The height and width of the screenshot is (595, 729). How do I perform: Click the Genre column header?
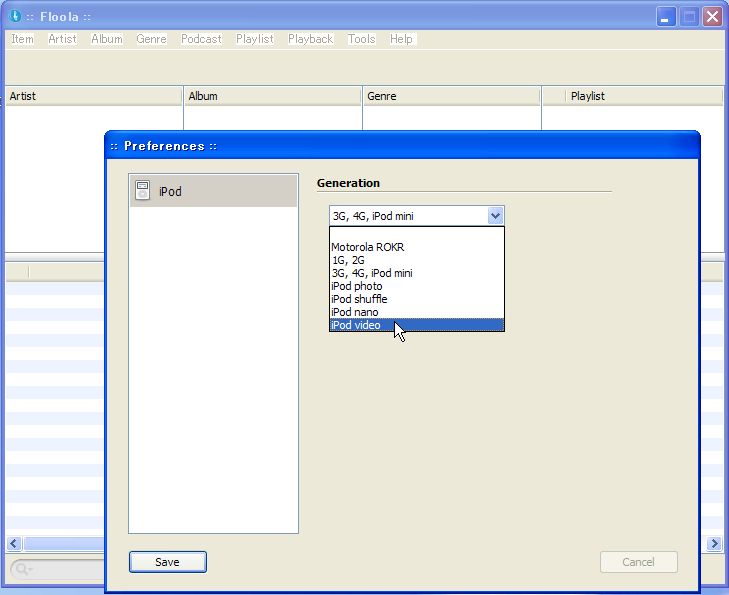pos(451,96)
